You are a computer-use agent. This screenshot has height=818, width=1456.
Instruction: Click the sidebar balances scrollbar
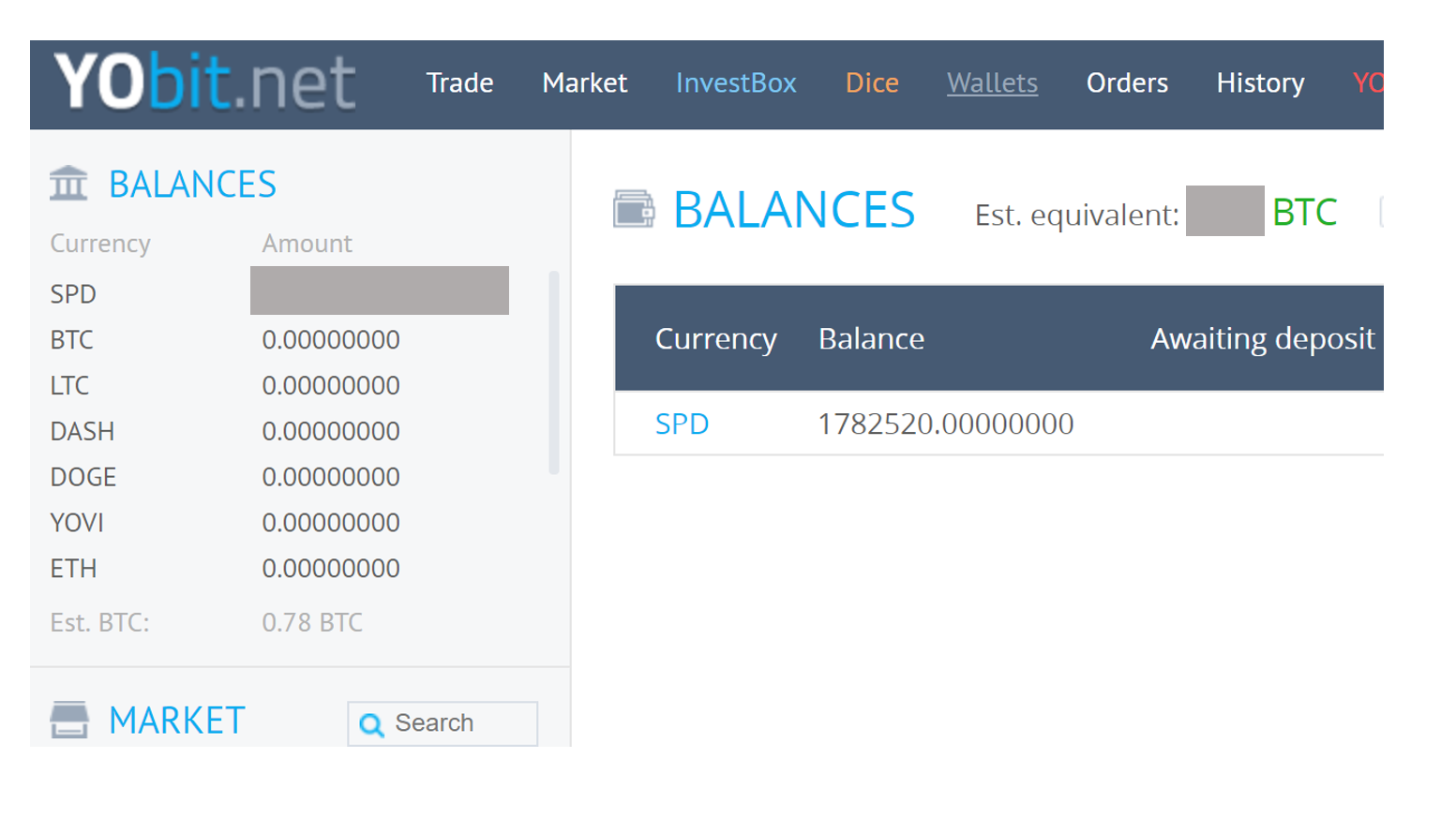tap(554, 372)
